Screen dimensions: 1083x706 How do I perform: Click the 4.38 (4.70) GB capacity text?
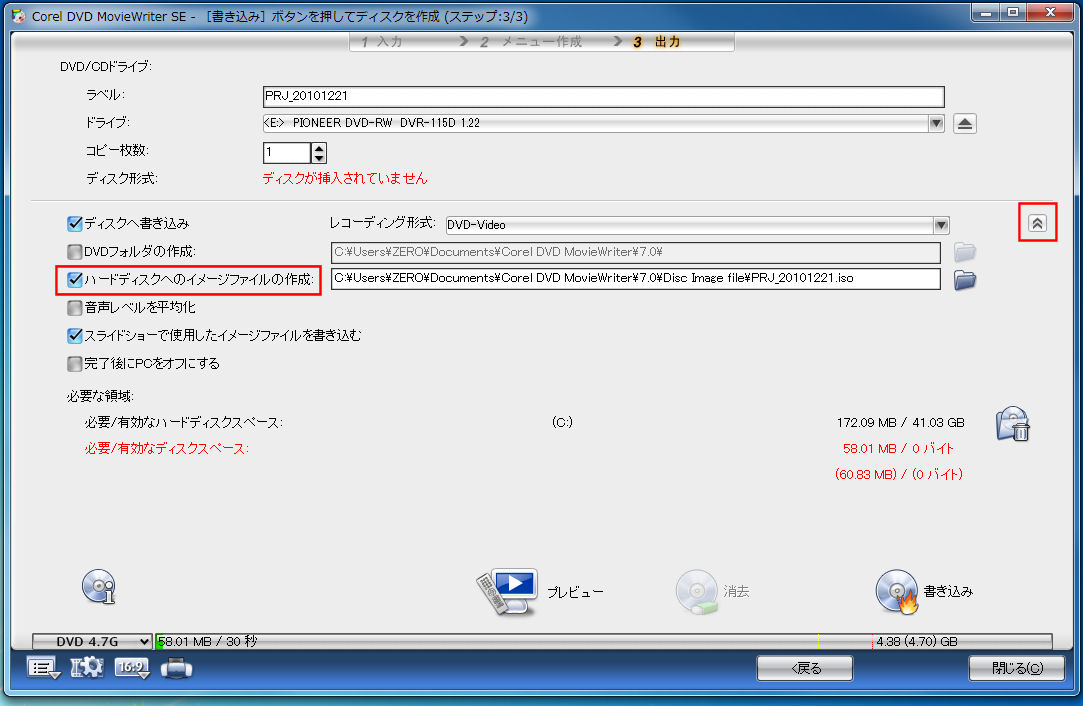917,642
